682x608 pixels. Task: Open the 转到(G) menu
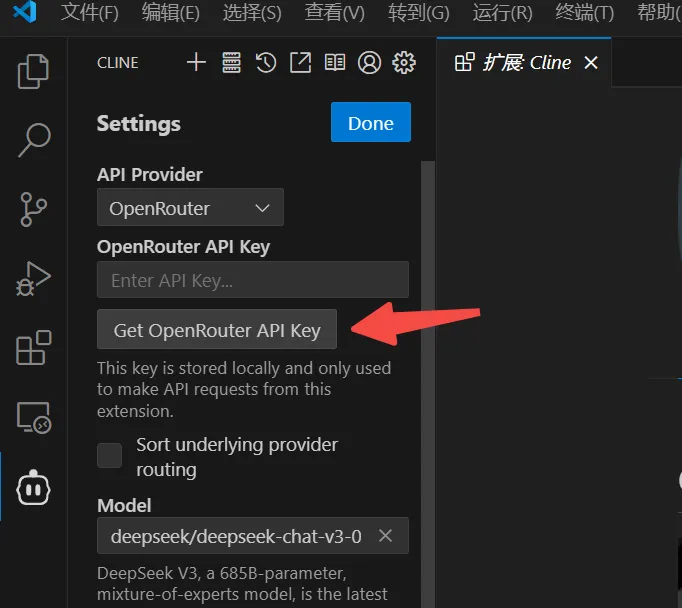click(x=418, y=12)
